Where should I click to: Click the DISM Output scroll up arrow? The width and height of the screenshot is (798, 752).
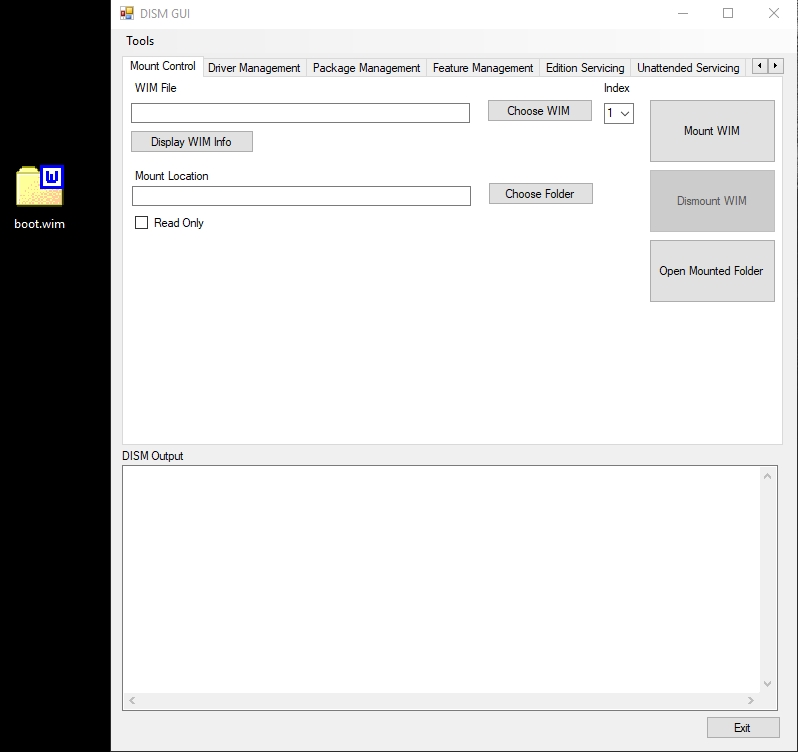click(767, 476)
